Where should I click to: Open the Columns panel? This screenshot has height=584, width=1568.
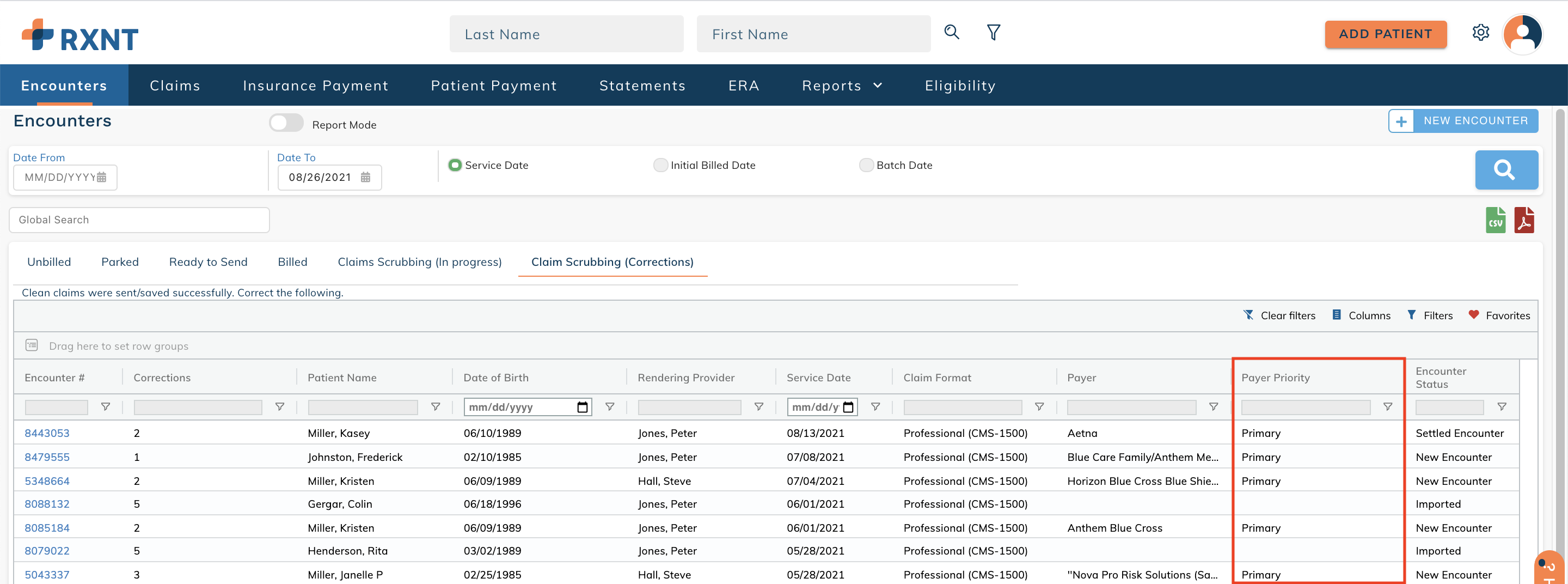click(x=1361, y=315)
